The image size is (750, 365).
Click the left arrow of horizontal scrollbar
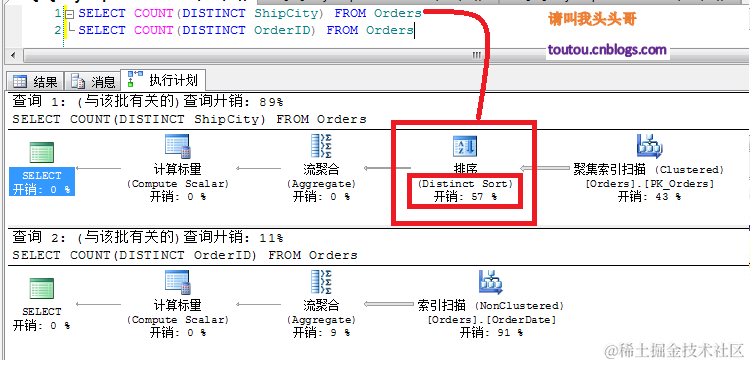point(13,55)
